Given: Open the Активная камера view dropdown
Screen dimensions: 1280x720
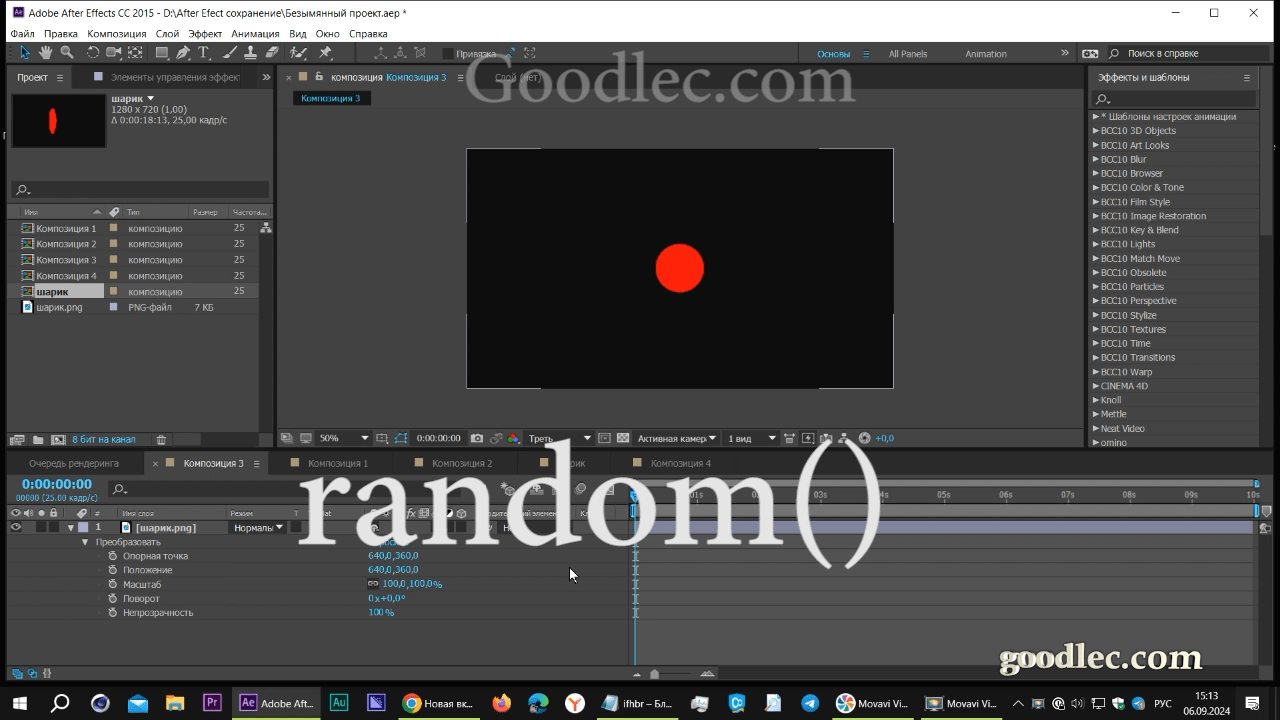Looking at the screenshot, I should (x=677, y=438).
